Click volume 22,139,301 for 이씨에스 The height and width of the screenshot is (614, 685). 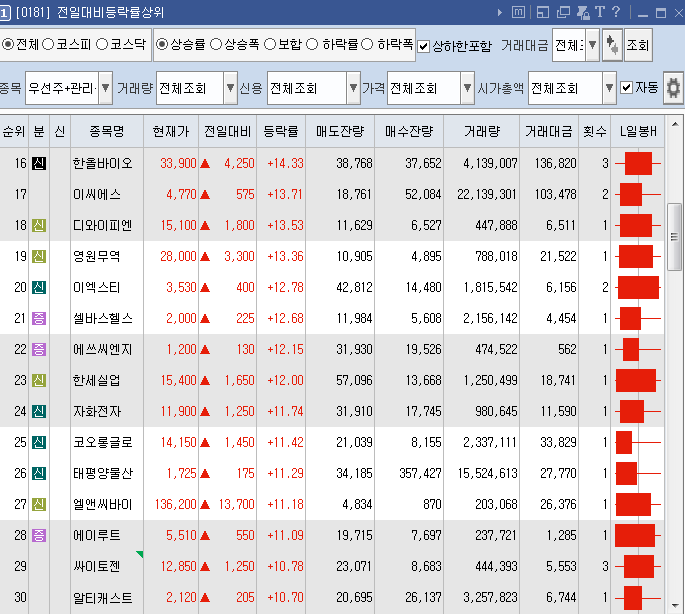[x=487, y=194]
